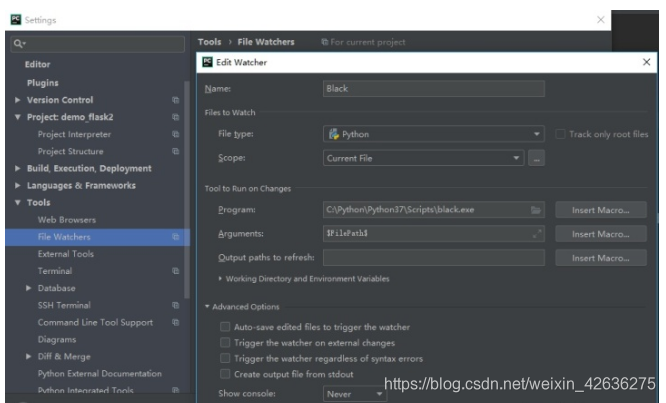Screen dimensions: 666x403
Task: Click Insert Macro for Output paths to refresh
Action: [601, 258]
